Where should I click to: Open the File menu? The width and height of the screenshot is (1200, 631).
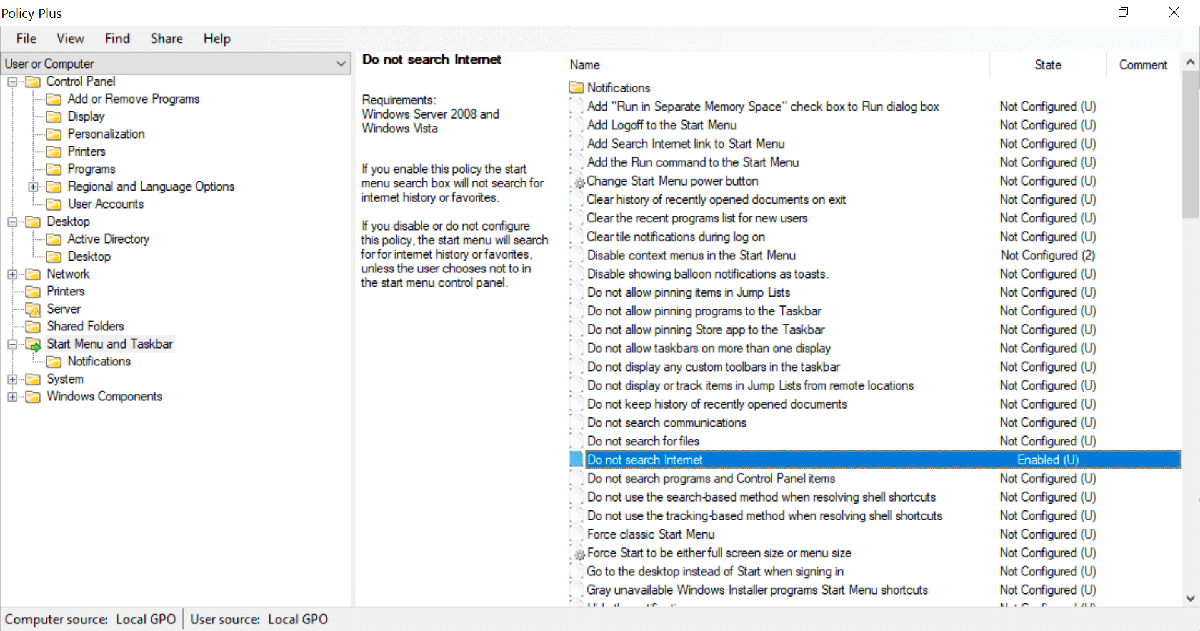tap(26, 38)
